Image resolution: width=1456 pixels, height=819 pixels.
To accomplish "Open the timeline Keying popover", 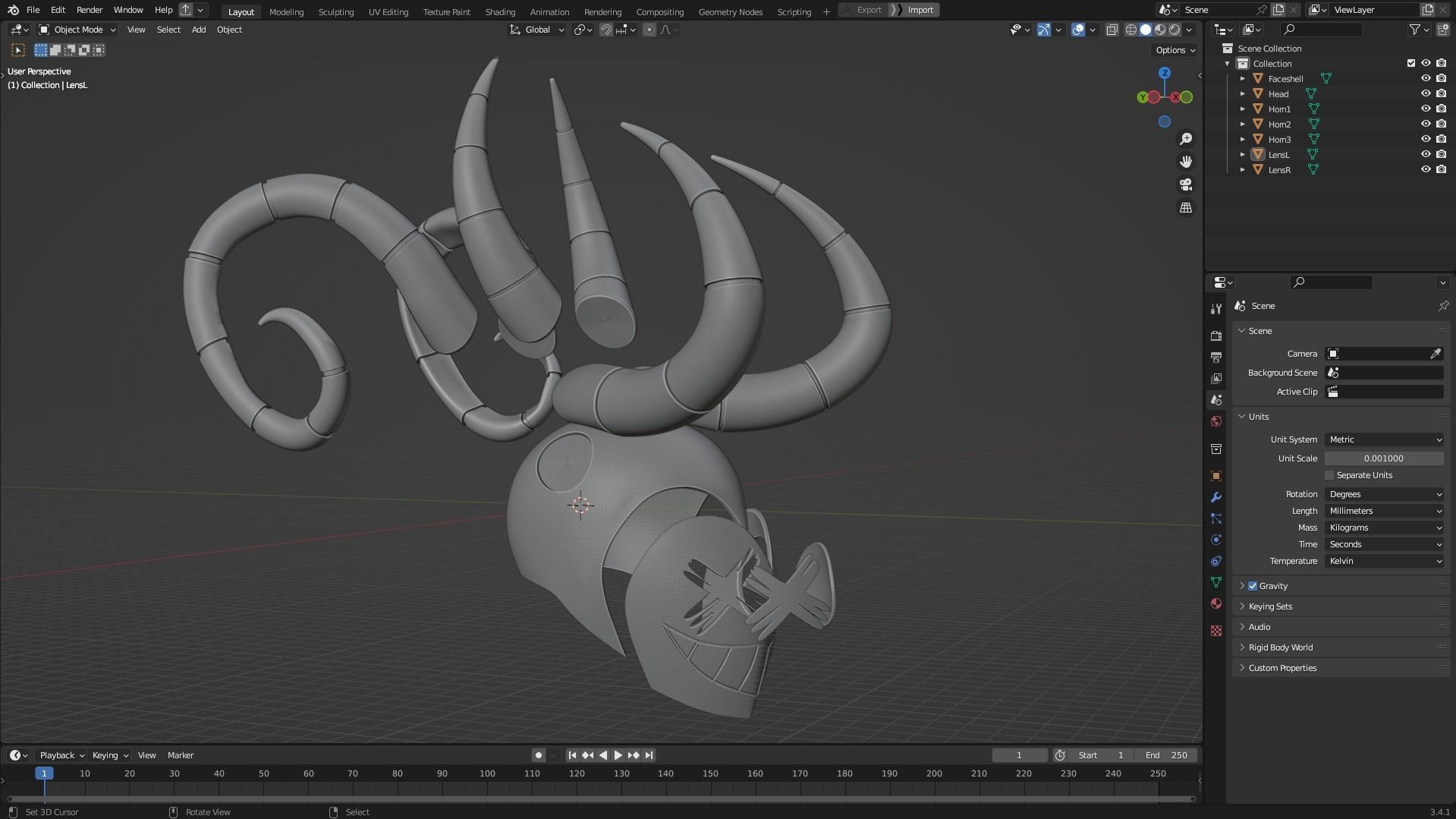I will [110, 755].
